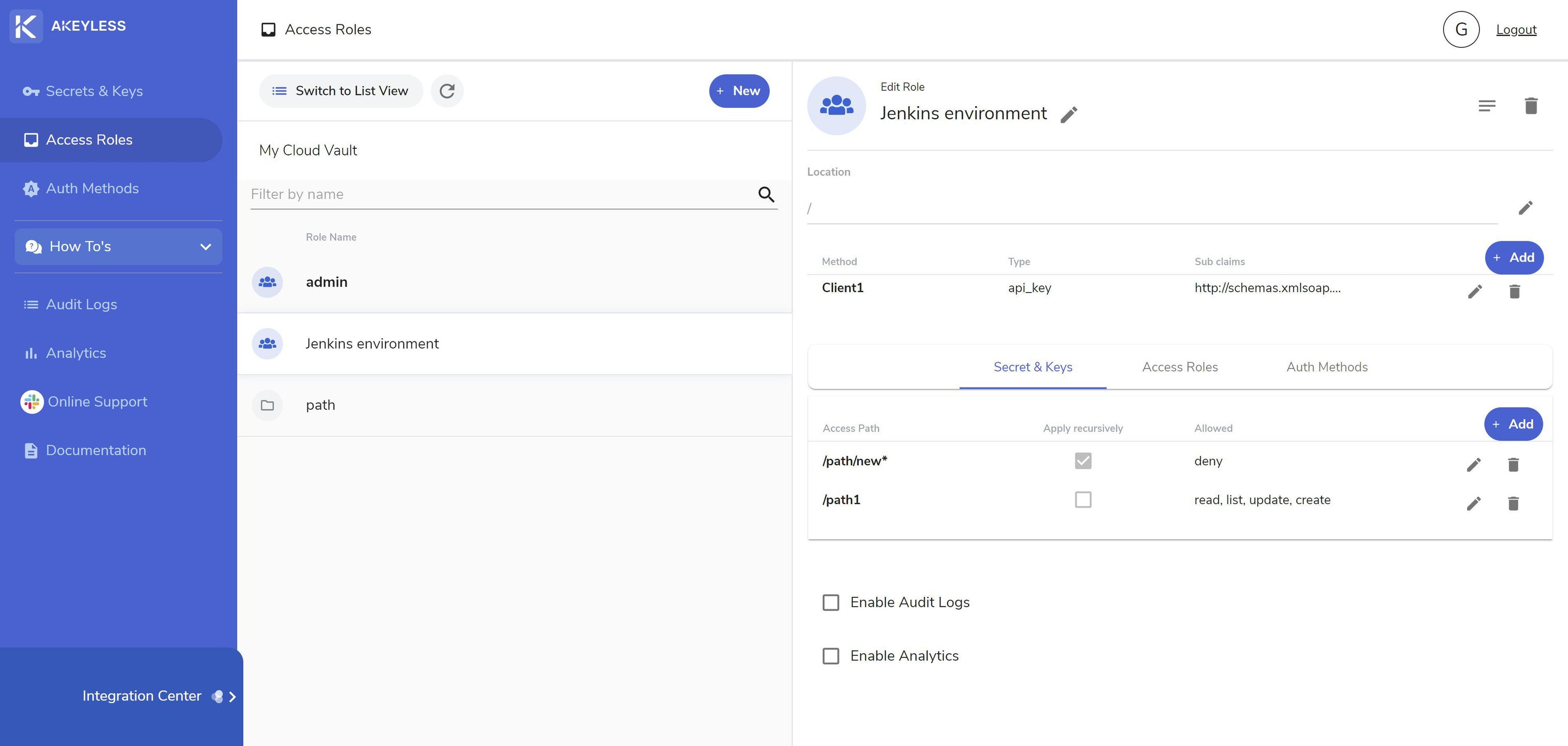This screenshot has width=1568, height=746.
Task: Create a New access role
Action: pos(739,91)
